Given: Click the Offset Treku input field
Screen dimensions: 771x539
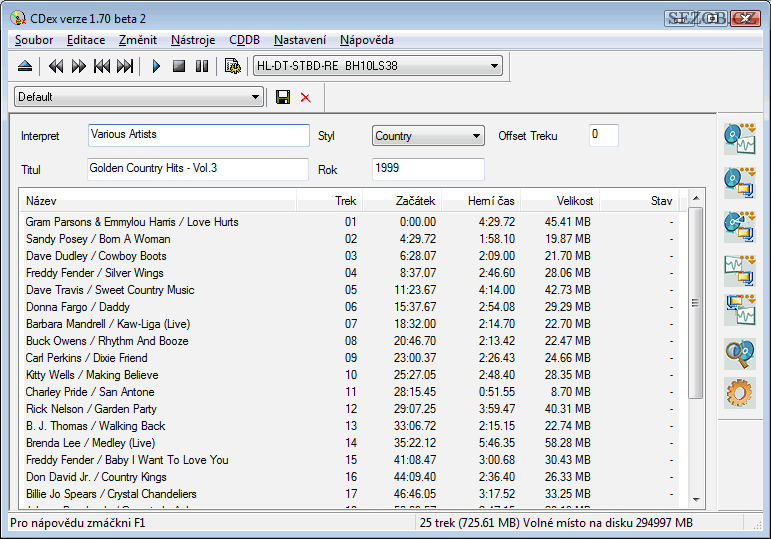Looking at the screenshot, I should 603,135.
